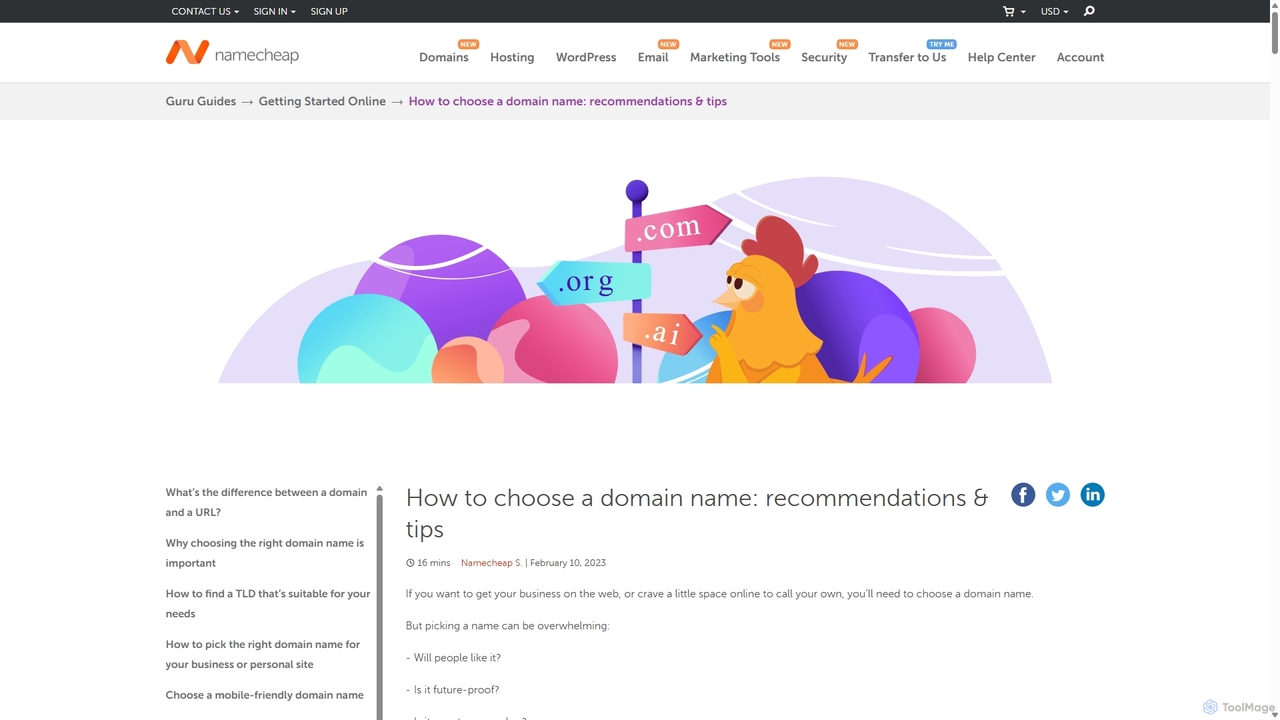Click the Namecheap logo
This screenshot has height=720, width=1280.
[x=232, y=53]
